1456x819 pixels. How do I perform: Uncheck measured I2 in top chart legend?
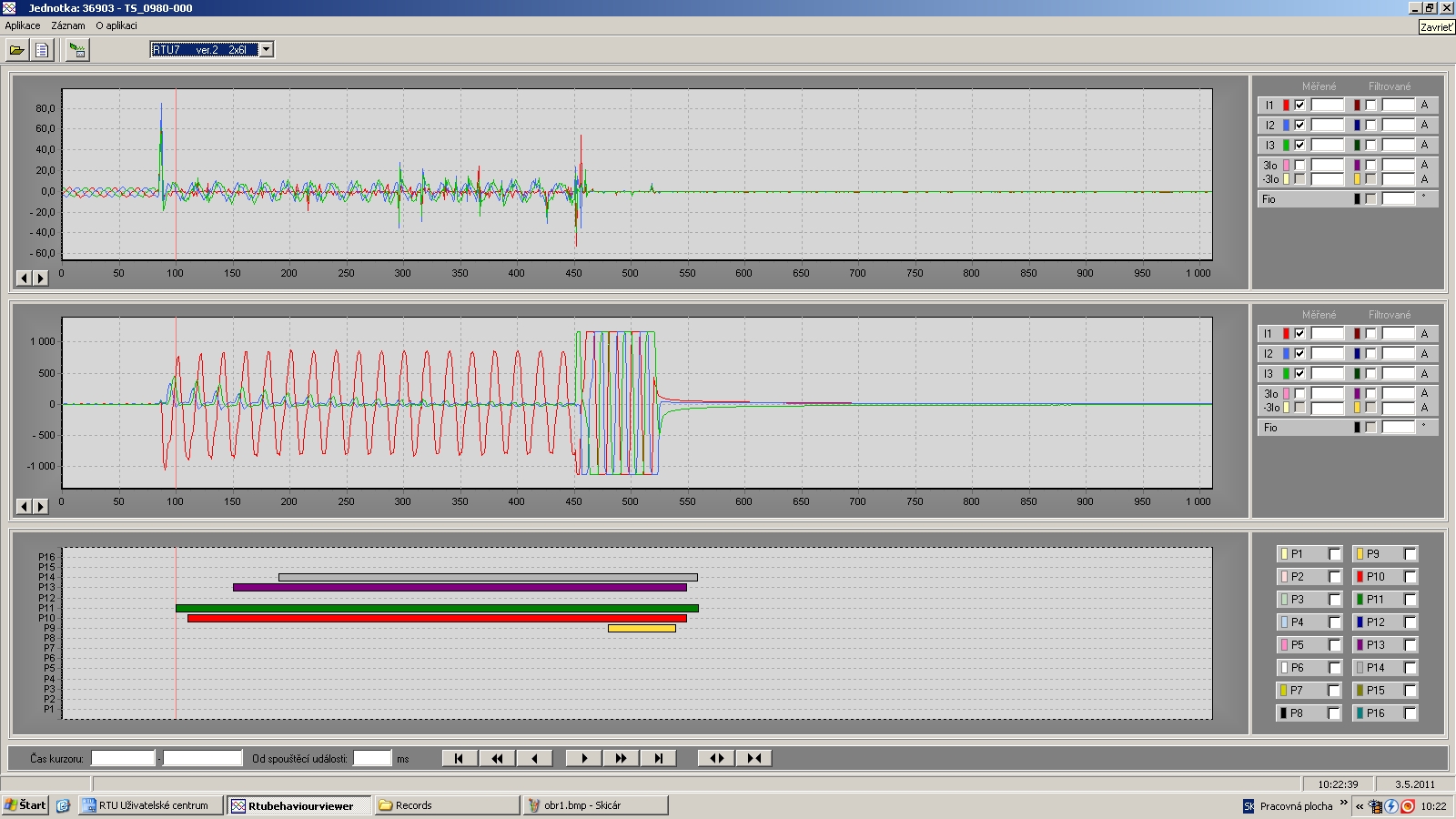(x=1299, y=126)
